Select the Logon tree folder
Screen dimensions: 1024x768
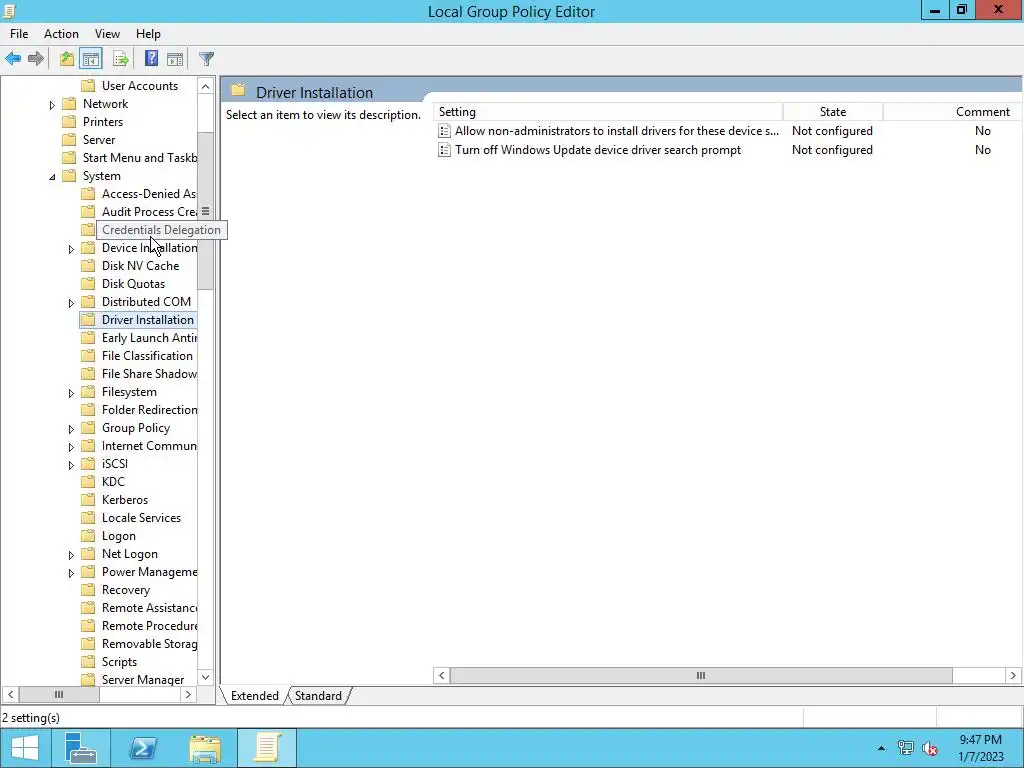pos(119,536)
